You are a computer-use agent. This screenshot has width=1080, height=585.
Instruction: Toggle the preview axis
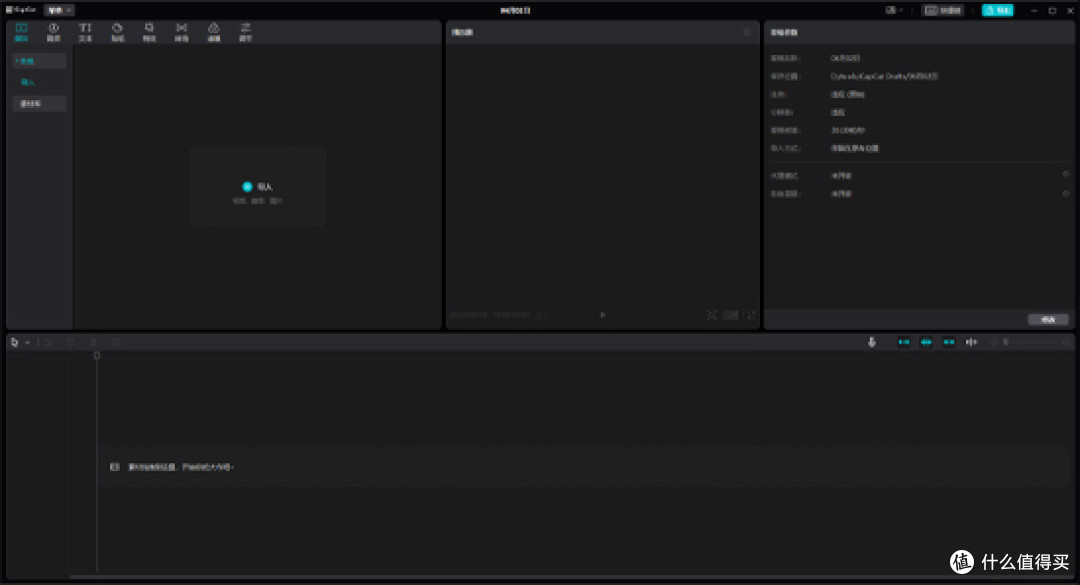pyautogui.click(x=971, y=342)
